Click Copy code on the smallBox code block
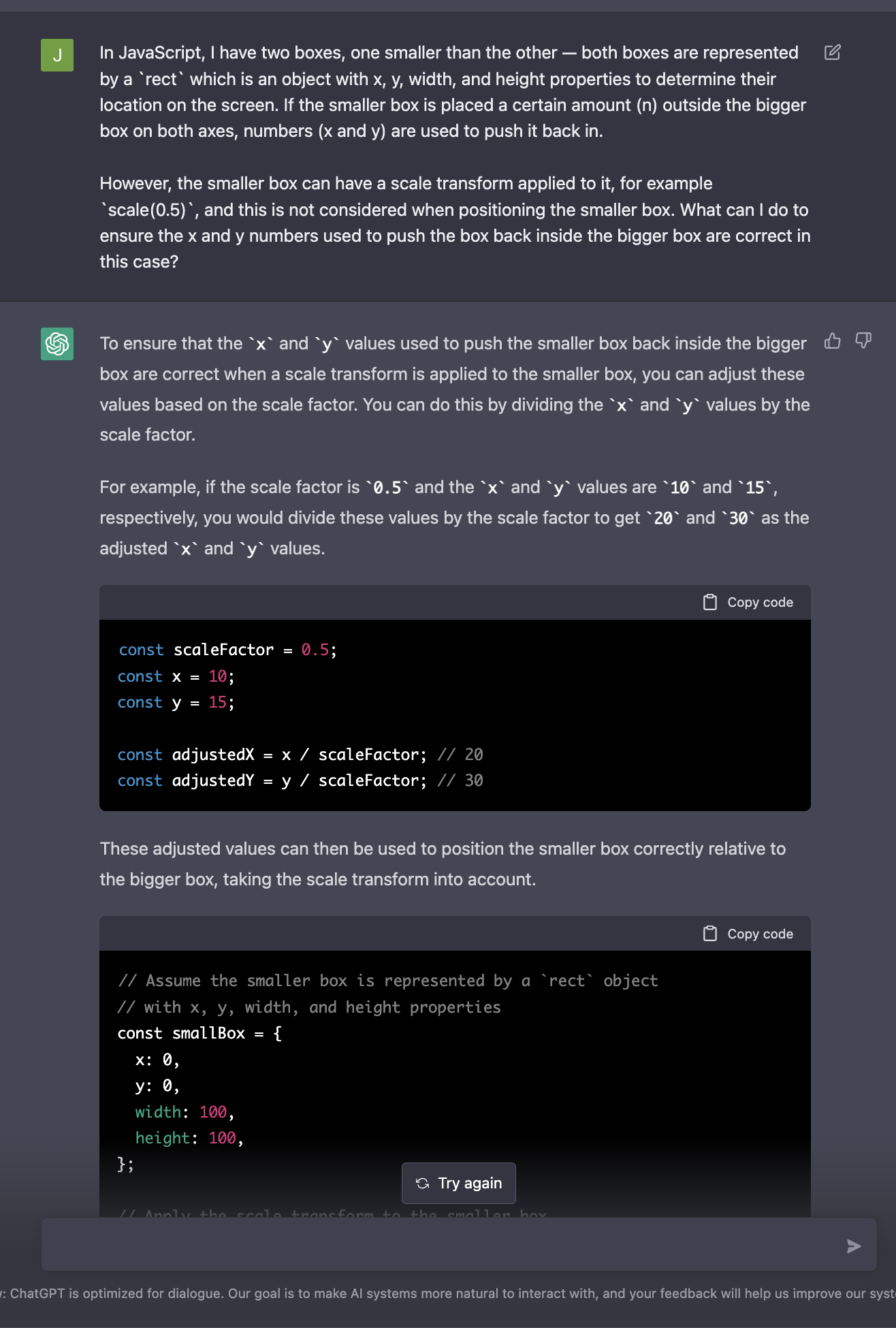 760,934
